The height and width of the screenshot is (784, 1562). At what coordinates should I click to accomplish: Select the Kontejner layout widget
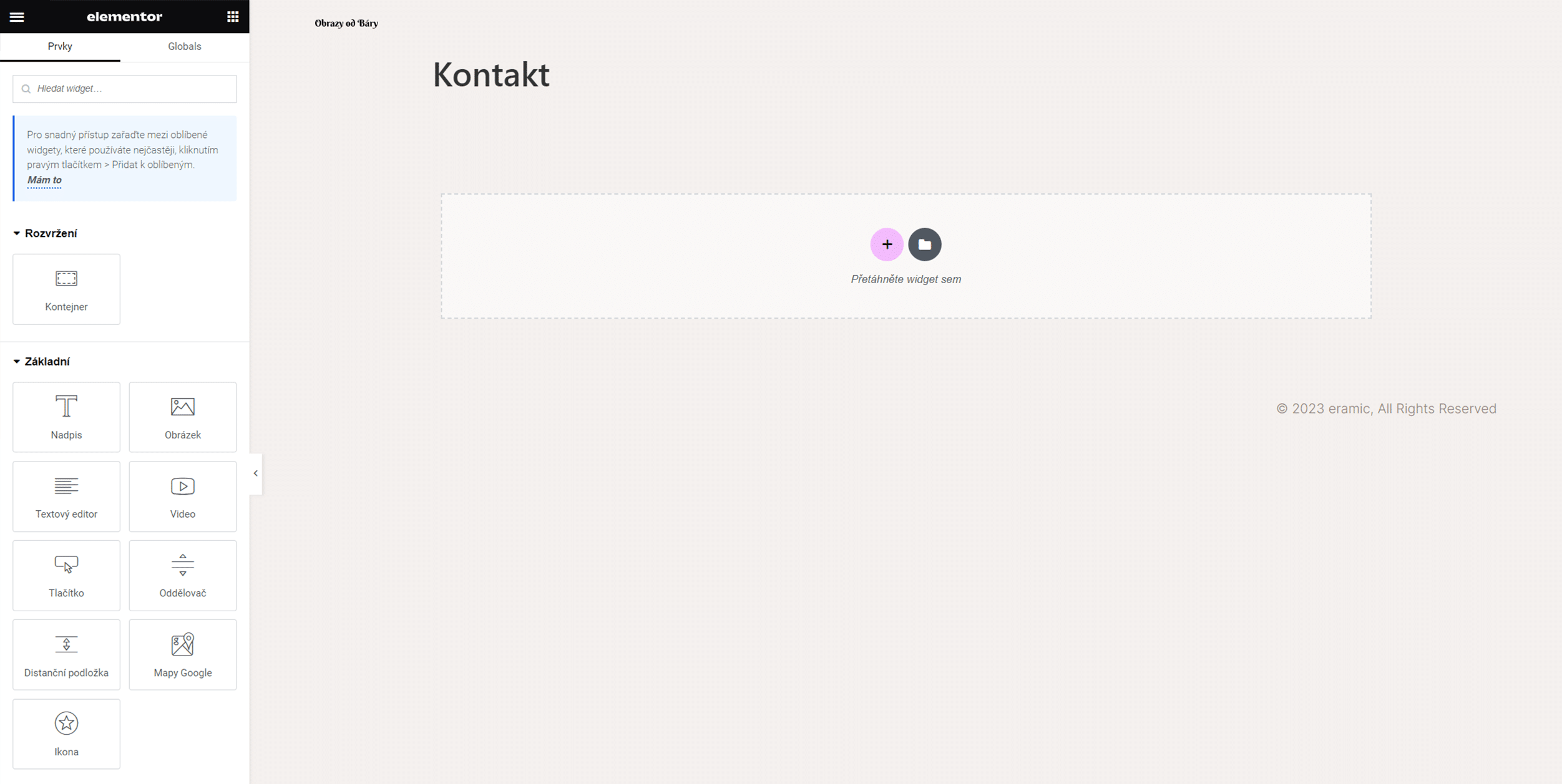click(66, 289)
